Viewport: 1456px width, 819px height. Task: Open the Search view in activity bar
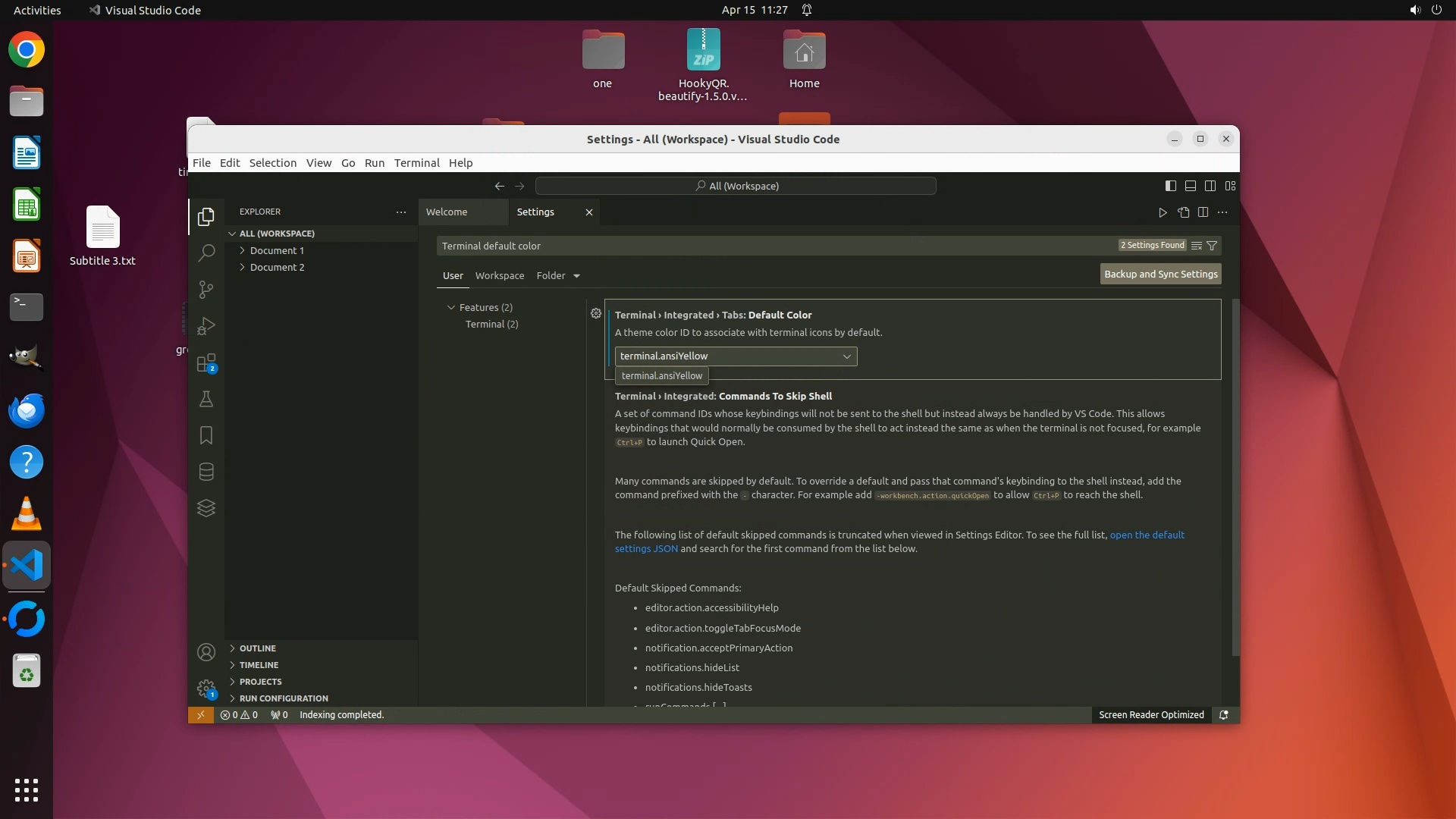click(206, 253)
